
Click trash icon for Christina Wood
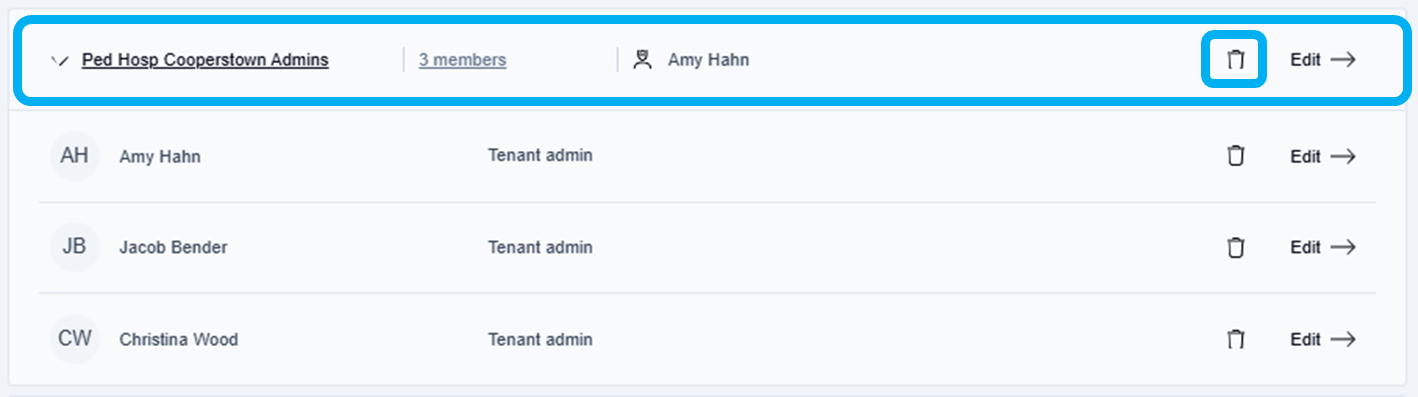(x=1236, y=339)
